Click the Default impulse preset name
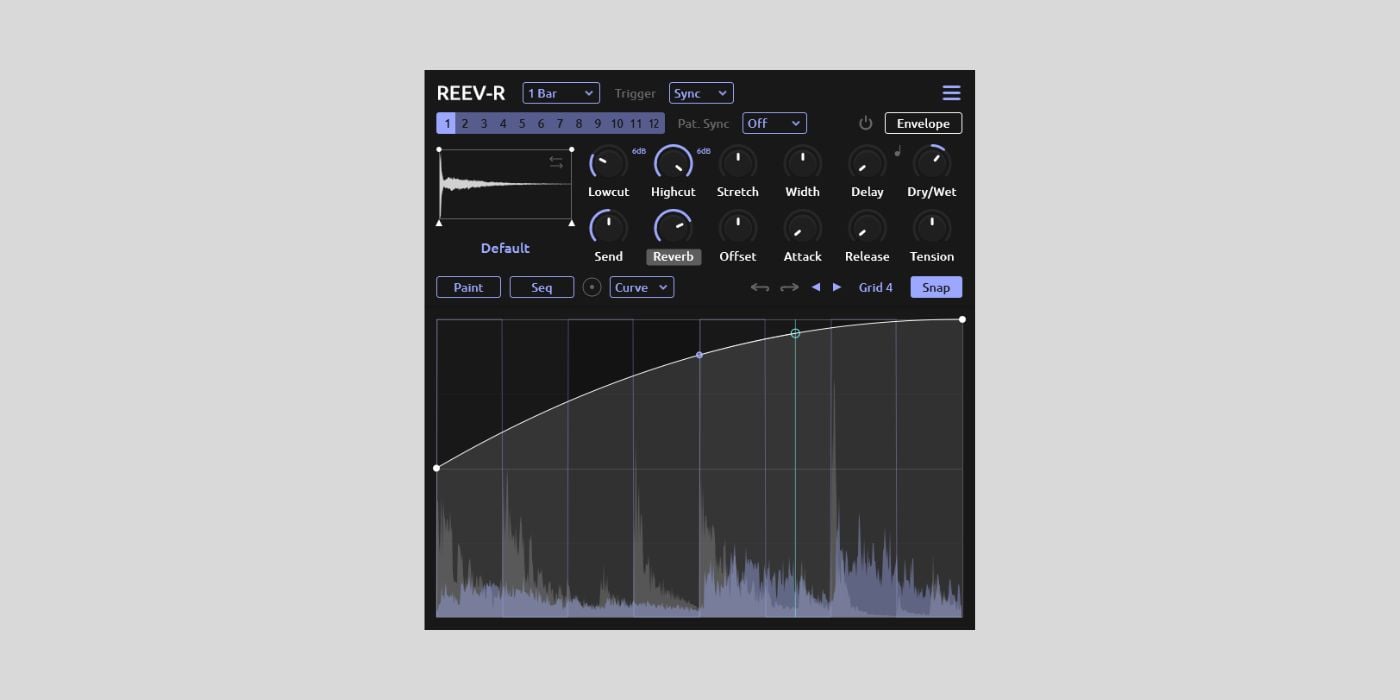Image resolution: width=1400 pixels, height=700 pixels. pos(505,248)
